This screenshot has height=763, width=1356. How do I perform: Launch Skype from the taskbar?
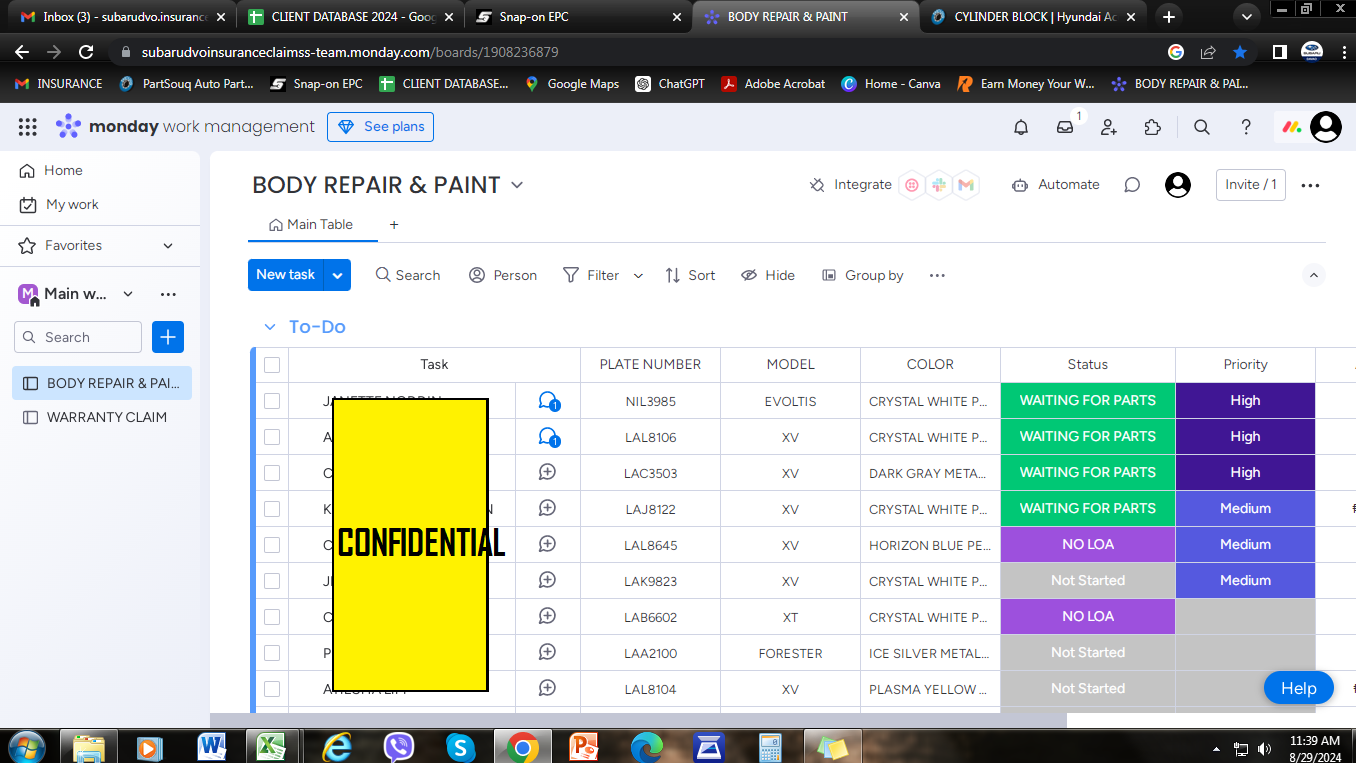(460, 745)
